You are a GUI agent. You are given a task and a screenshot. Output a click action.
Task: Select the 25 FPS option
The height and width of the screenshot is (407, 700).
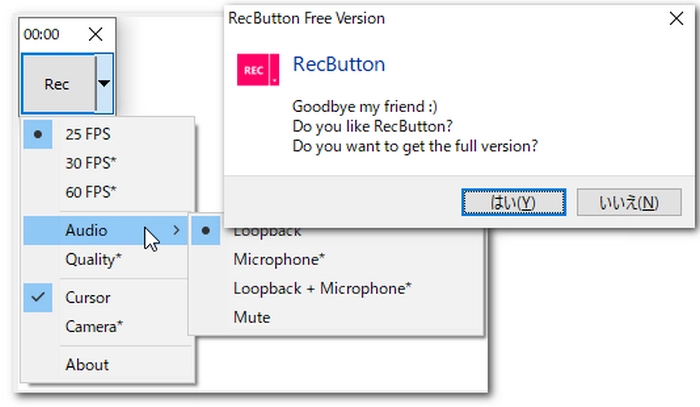[88, 133]
